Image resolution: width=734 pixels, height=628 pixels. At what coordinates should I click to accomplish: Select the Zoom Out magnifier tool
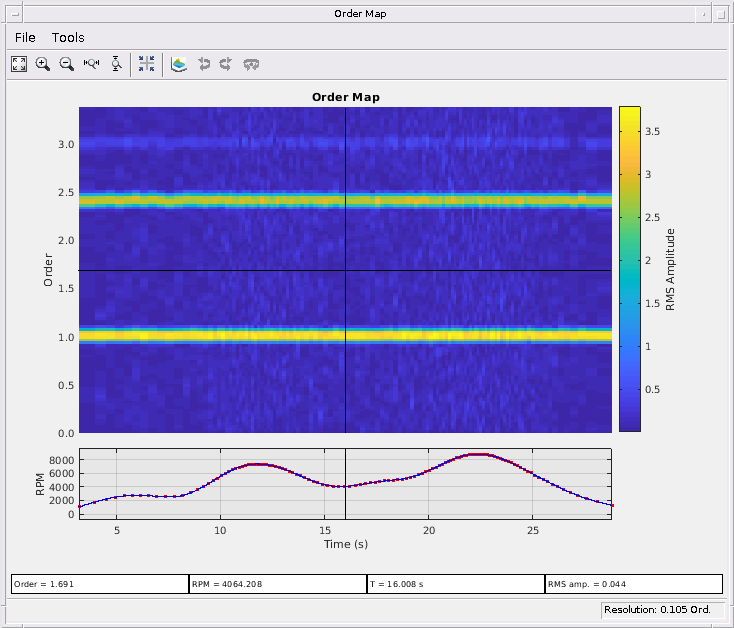[x=67, y=64]
